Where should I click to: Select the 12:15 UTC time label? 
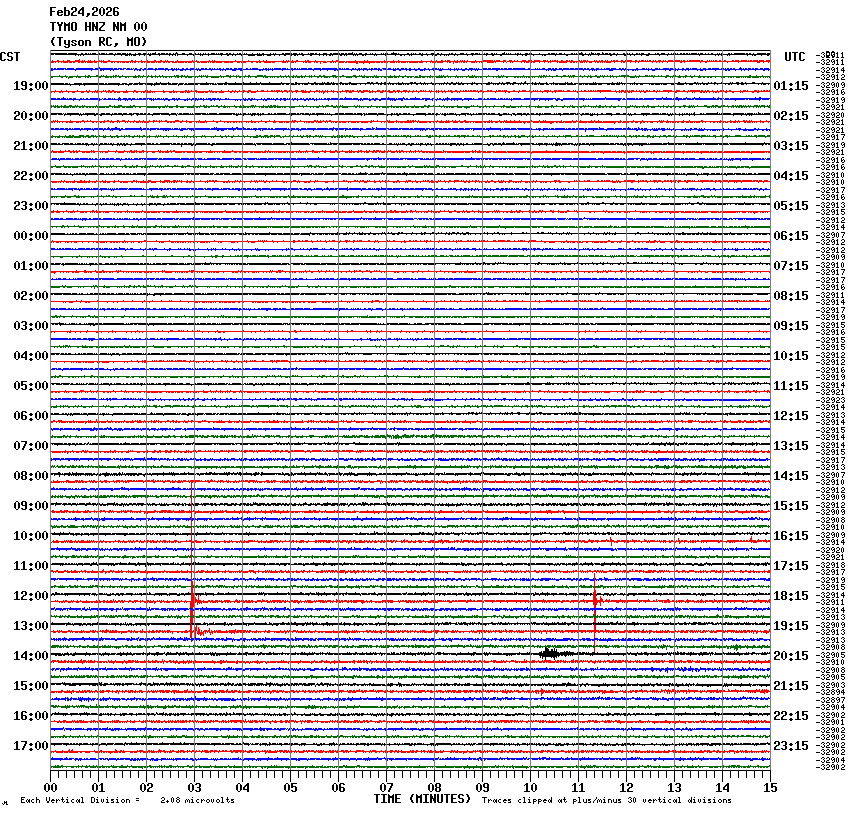(791, 416)
